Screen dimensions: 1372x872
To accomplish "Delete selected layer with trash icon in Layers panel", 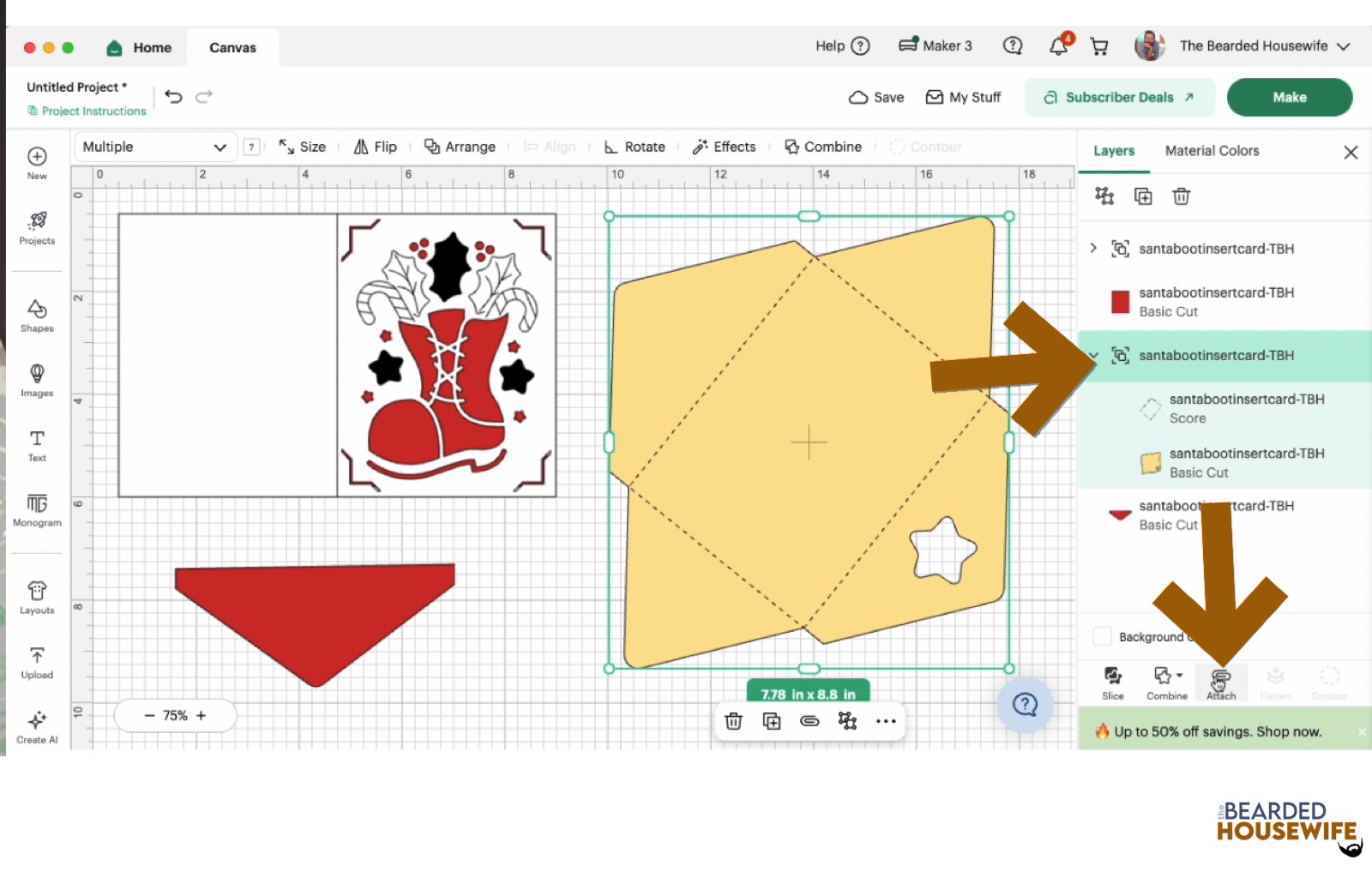I will [1181, 196].
